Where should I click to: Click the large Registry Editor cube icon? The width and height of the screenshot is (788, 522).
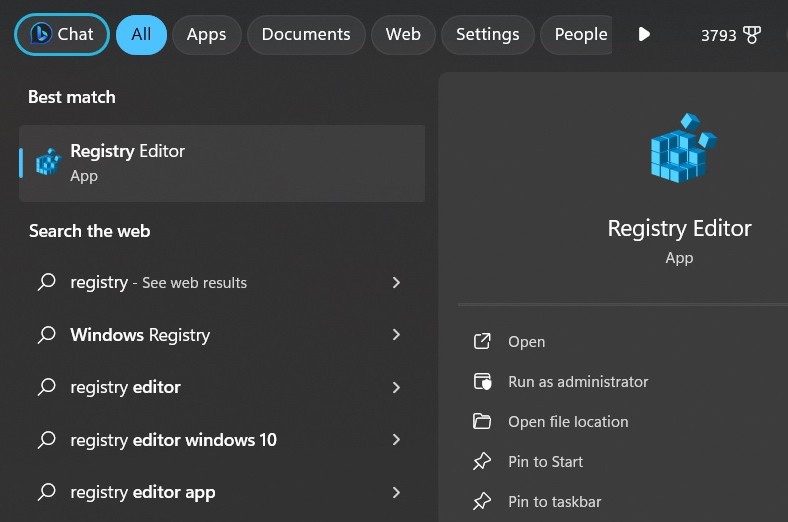click(x=683, y=148)
